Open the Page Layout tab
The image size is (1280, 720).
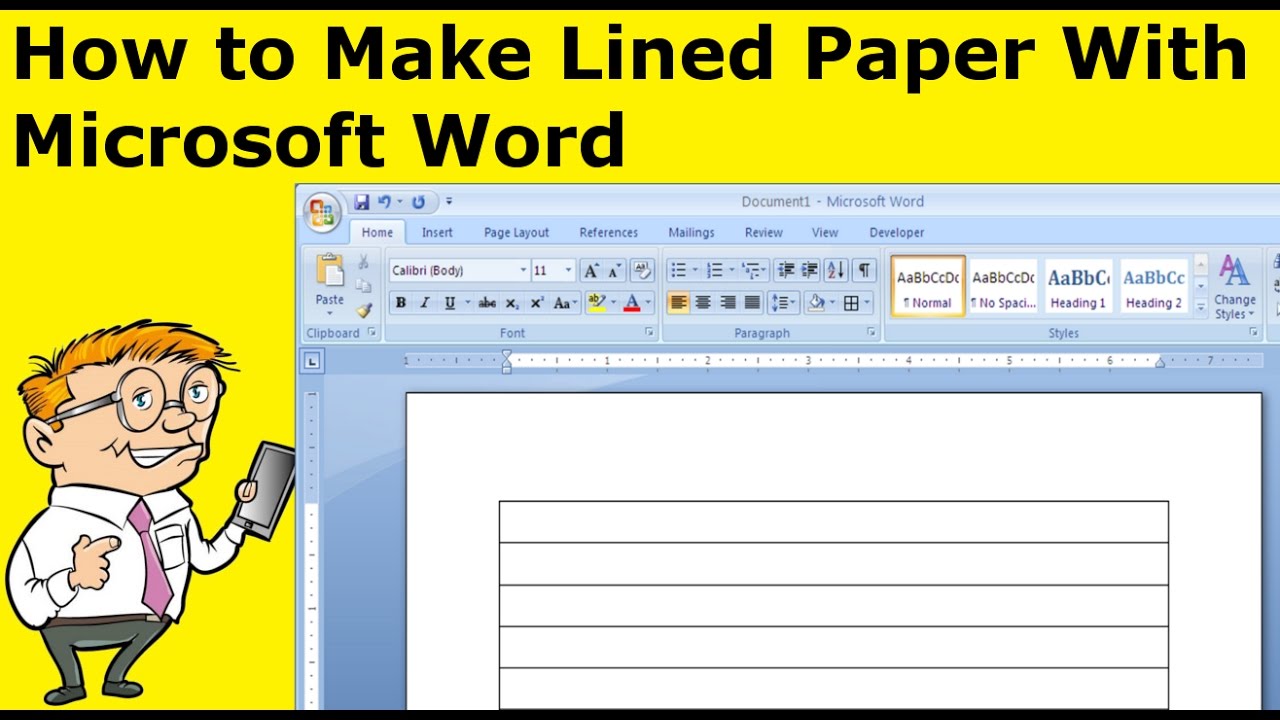coord(516,232)
